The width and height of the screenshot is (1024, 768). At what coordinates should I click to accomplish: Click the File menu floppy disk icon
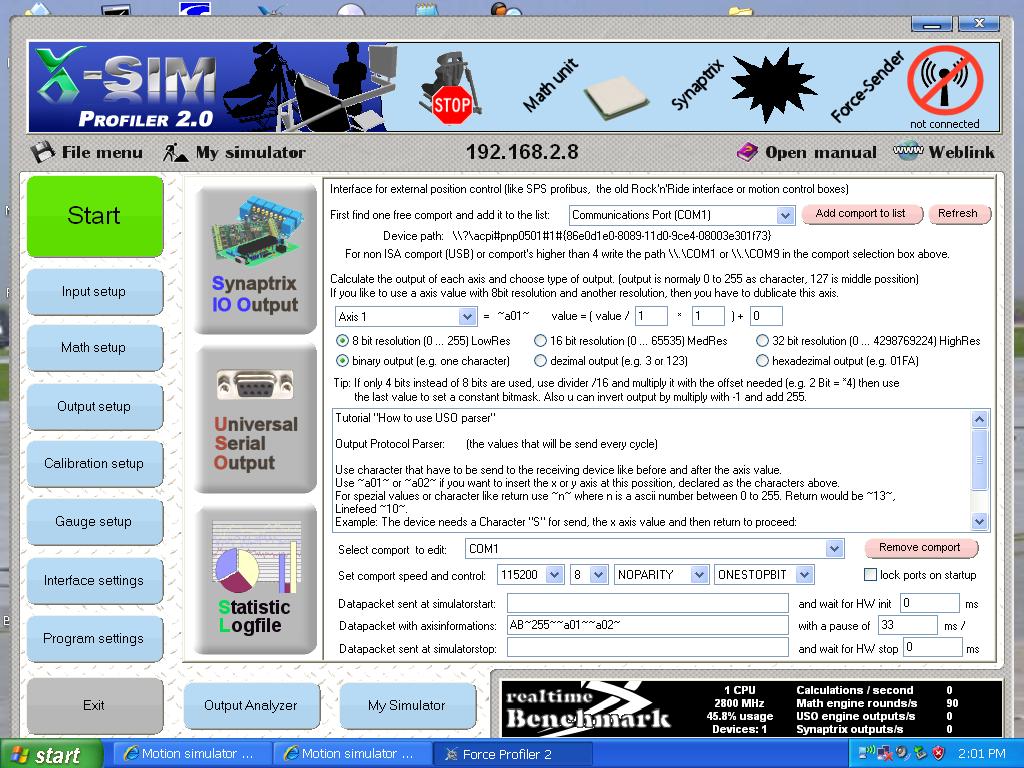click(42, 152)
